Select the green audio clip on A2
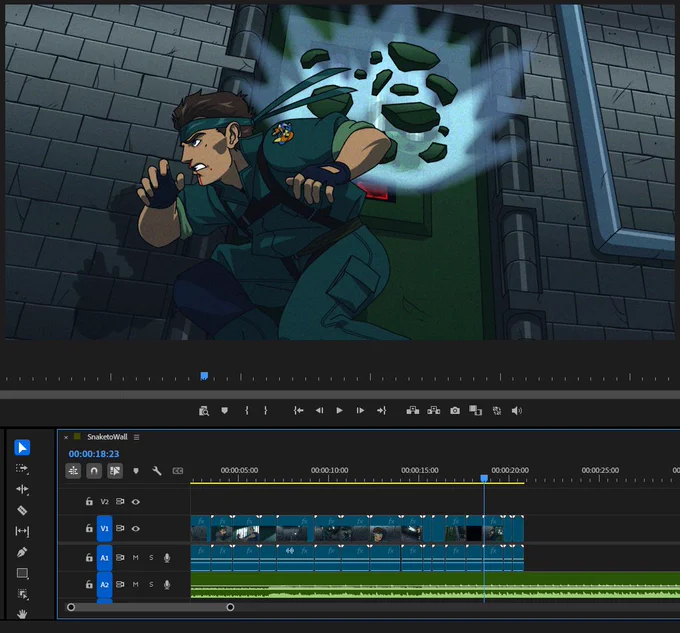Viewport: 680px width, 633px height. click(435, 585)
